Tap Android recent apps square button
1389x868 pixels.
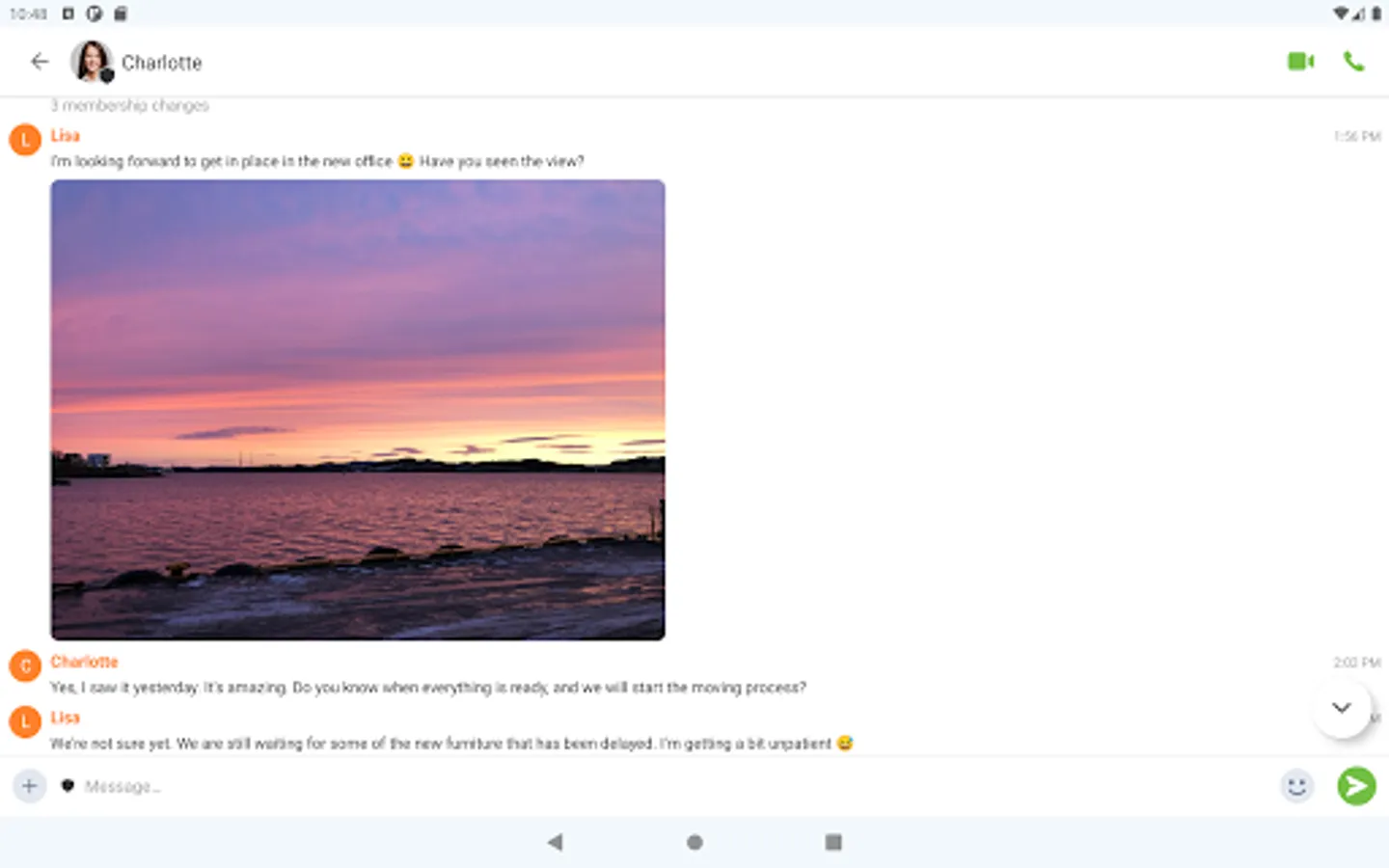(833, 842)
